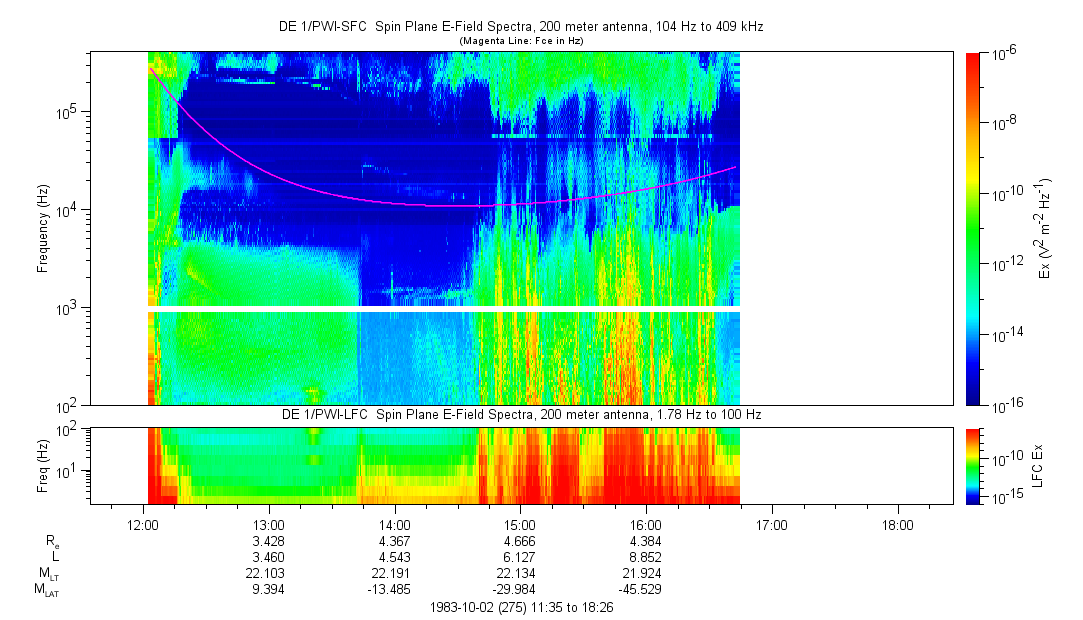Viewport: 1083px width, 620px height.
Task: Click the 17:00 time axis tick label
Action: tap(772, 524)
